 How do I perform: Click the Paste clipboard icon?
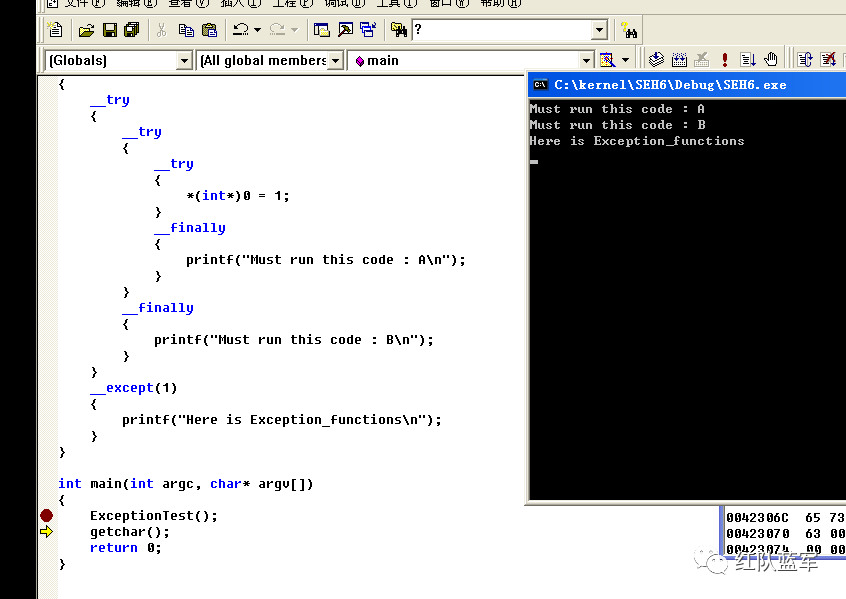point(209,30)
